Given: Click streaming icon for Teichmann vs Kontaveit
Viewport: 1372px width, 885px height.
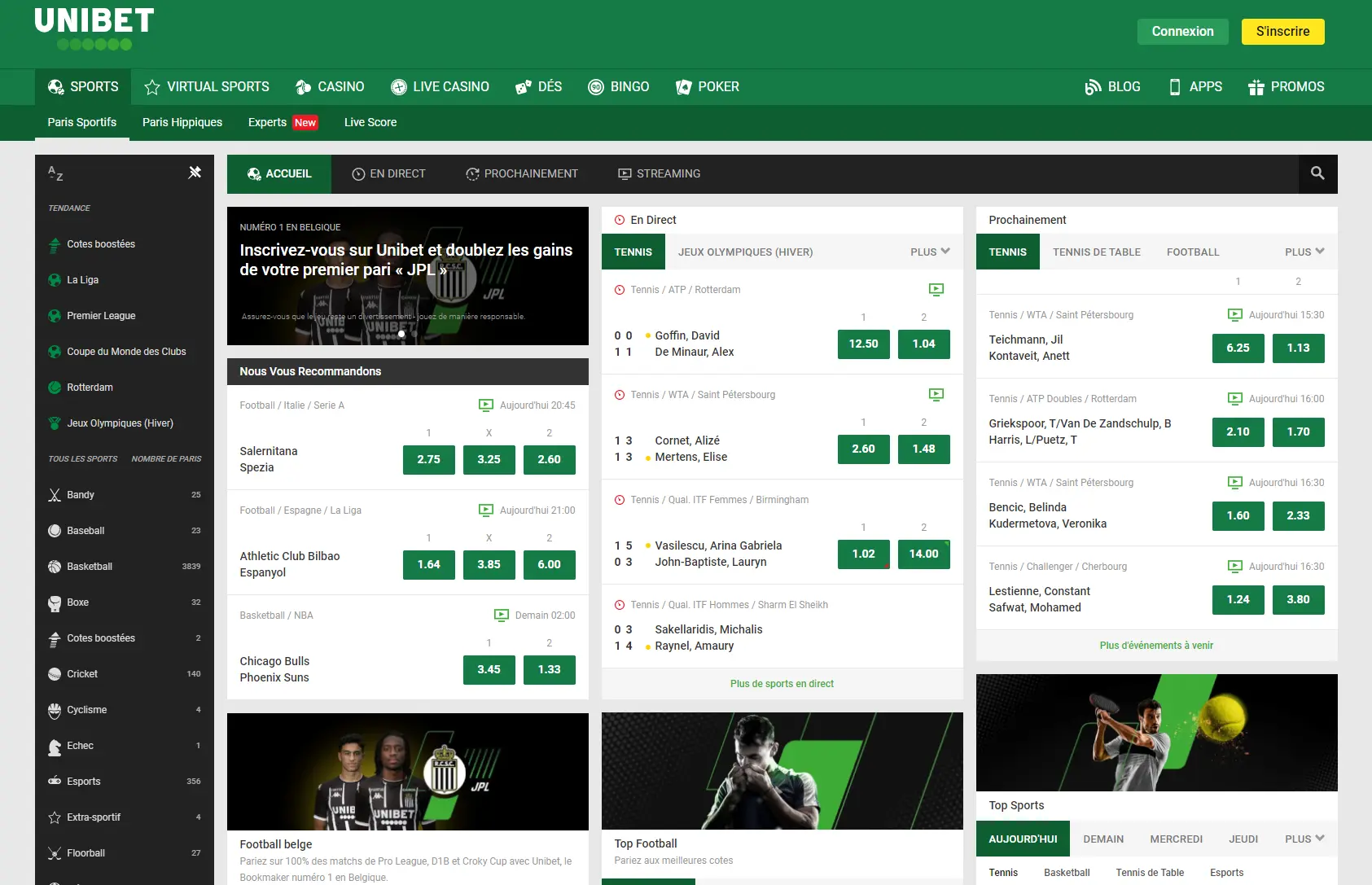Looking at the screenshot, I should pyautogui.click(x=1235, y=314).
